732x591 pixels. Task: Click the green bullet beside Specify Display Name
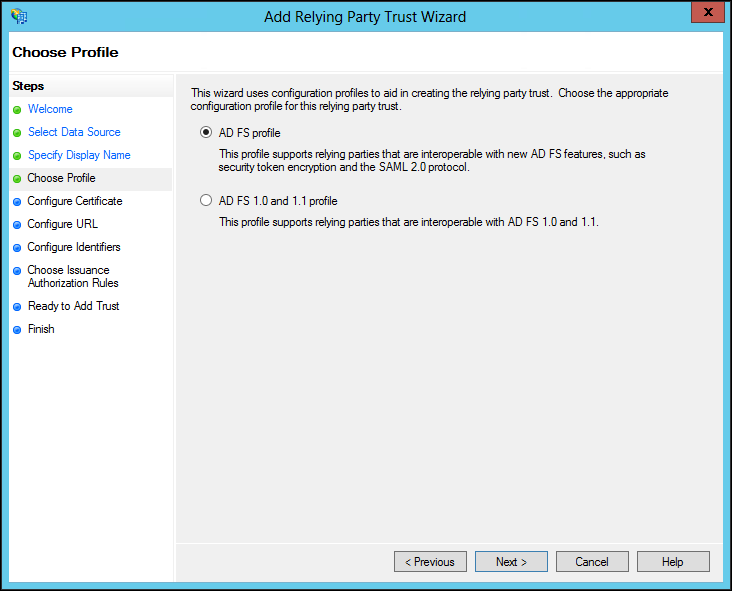[x=17, y=155]
